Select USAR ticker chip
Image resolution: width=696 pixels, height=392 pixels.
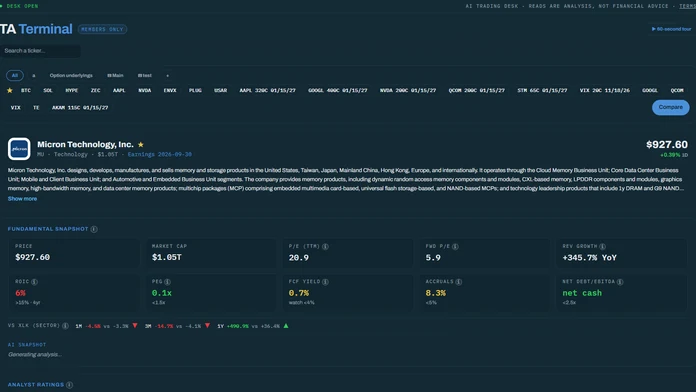221,91
